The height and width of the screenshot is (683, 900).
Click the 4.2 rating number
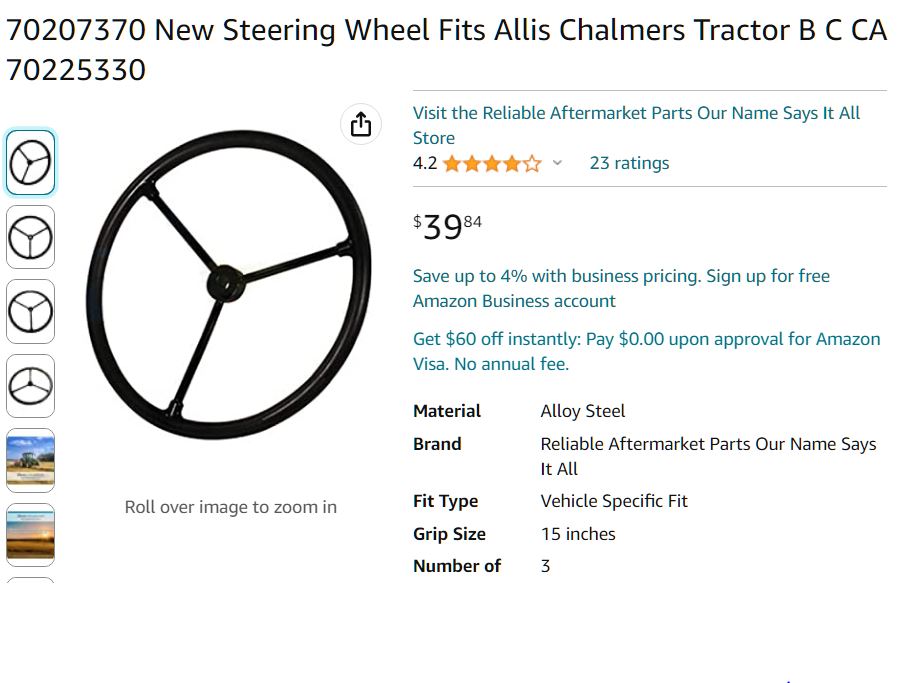click(425, 163)
